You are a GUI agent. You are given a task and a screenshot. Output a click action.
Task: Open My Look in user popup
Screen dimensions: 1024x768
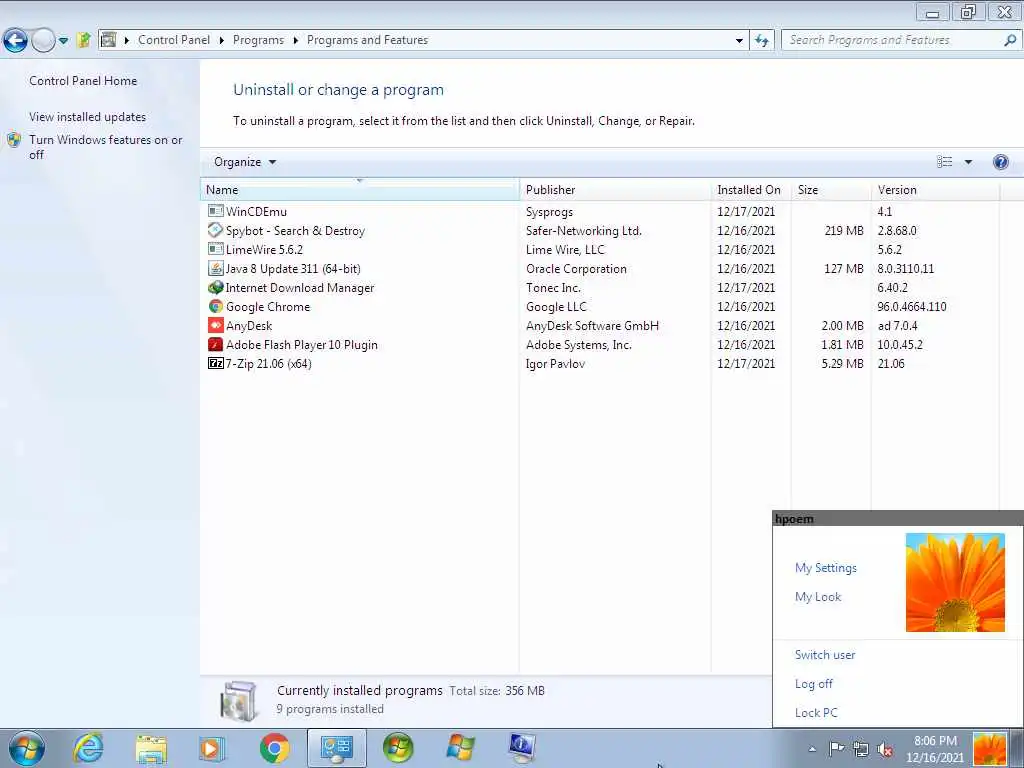(818, 596)
